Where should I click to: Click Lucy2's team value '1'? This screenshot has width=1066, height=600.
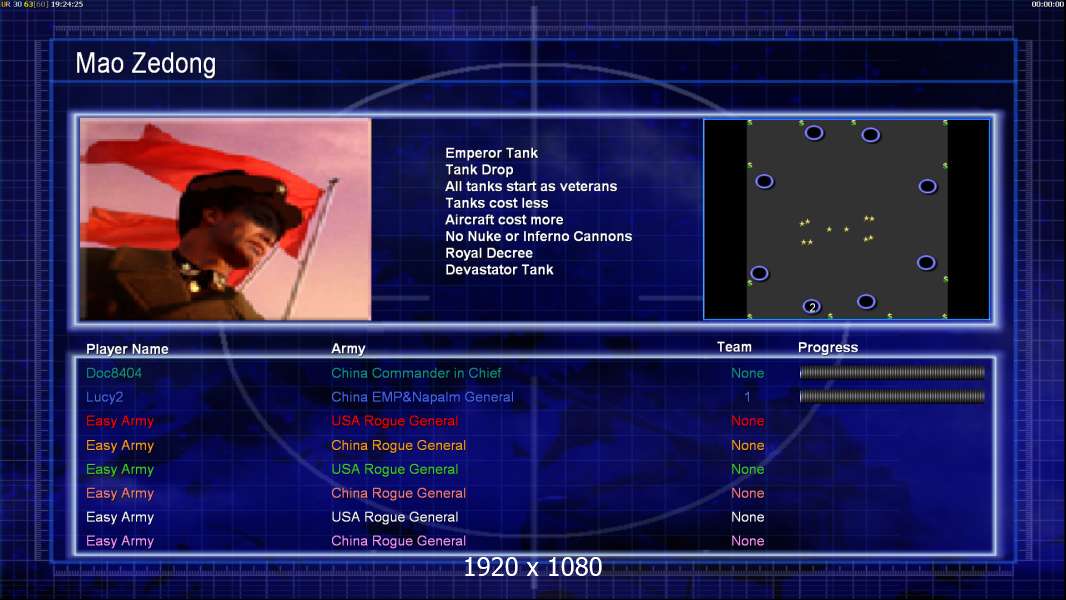click(x=747, y=397)
